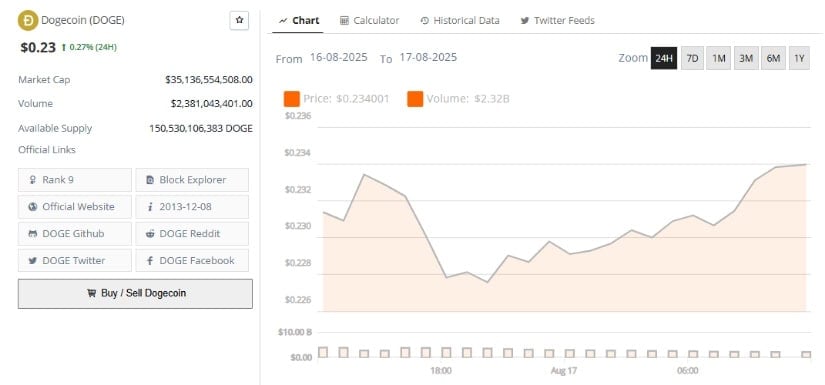Open the Historical Data tab

(x=460, y=21)
